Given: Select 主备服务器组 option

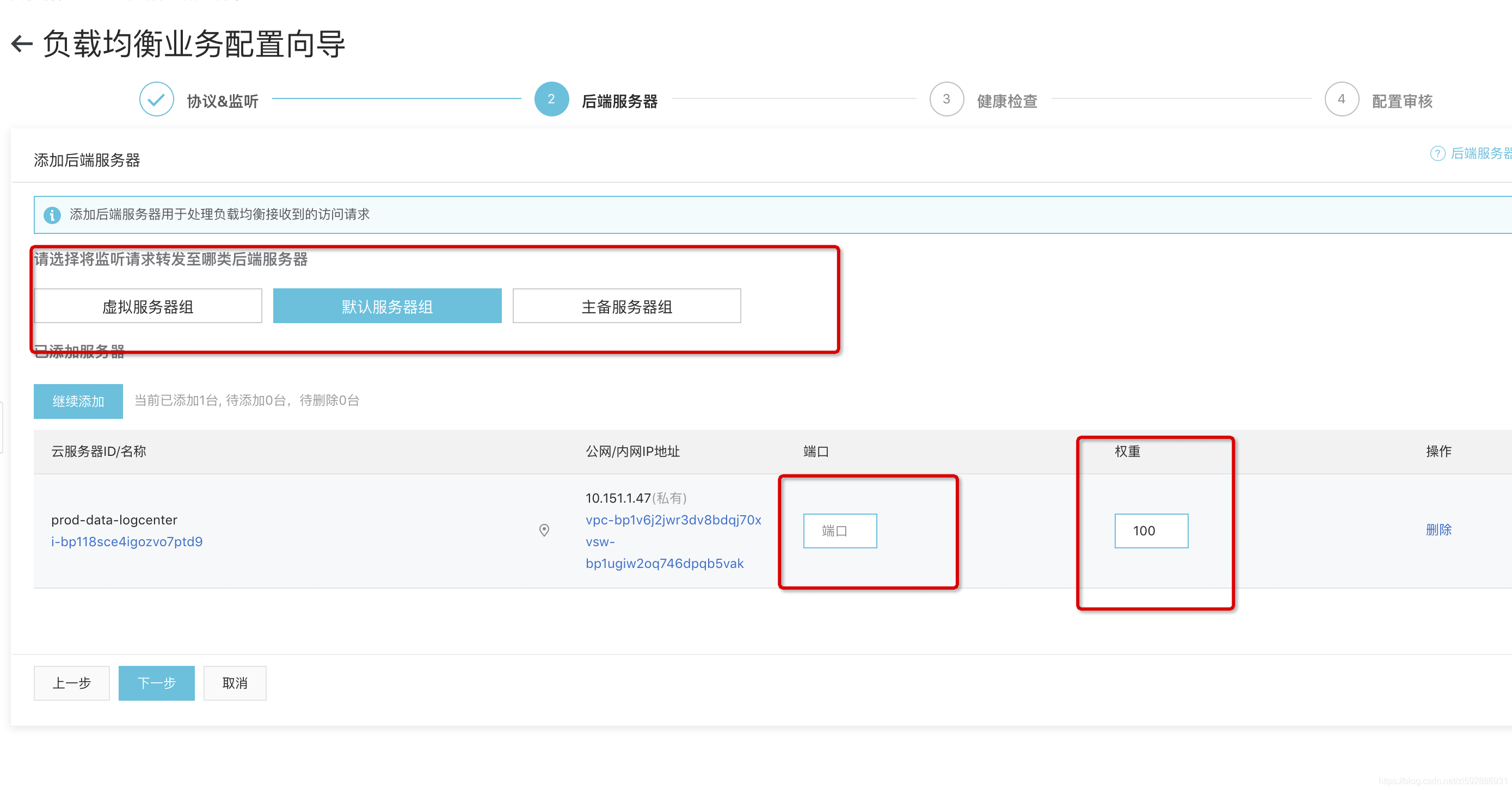Looking at the screenshot, I should (x=626, y=306).
